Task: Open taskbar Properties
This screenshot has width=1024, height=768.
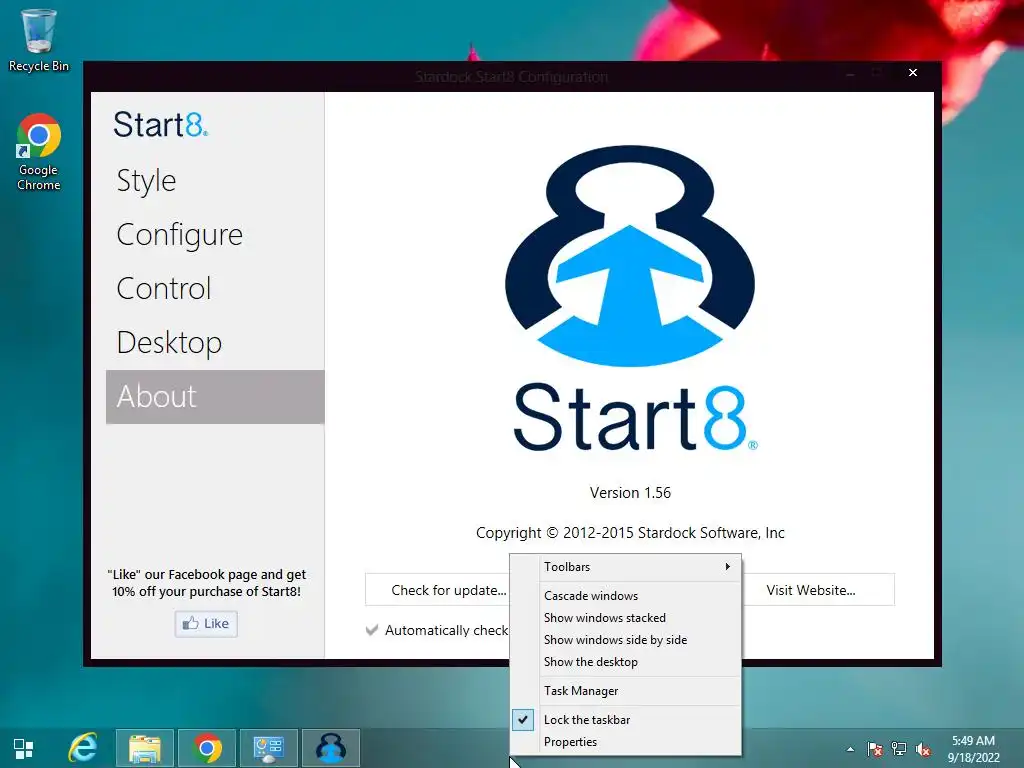Action: tap(626, 742)
